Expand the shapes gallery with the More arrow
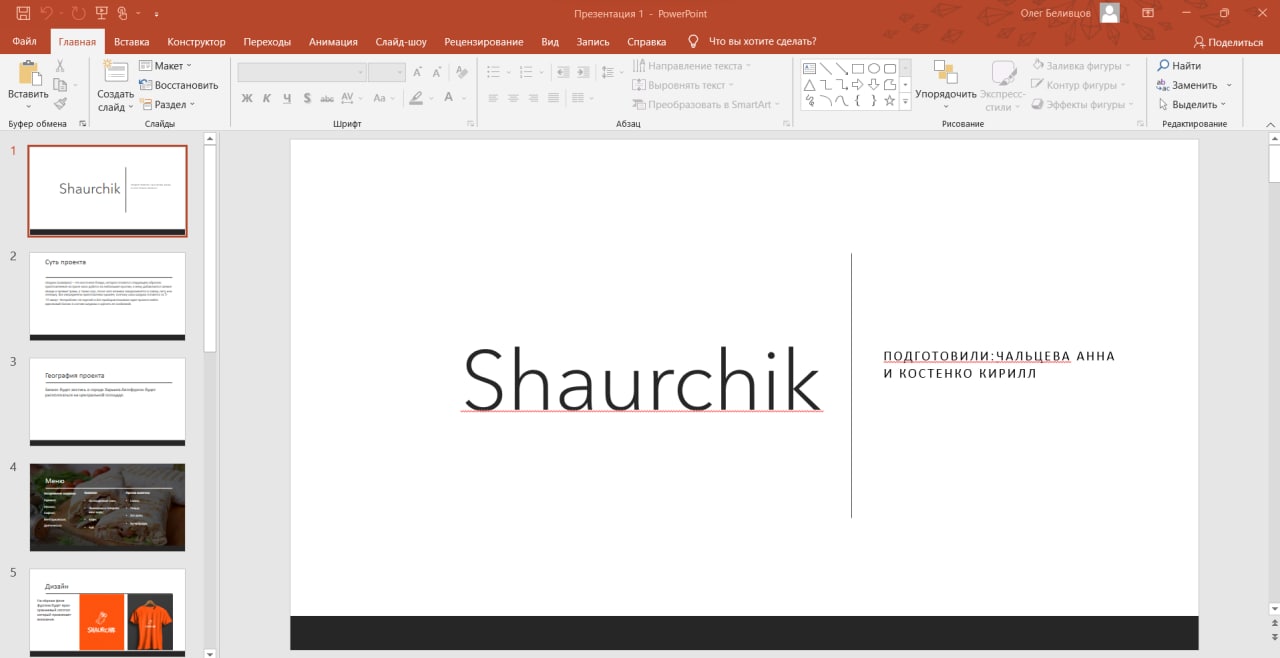This screenshot has width=1280, height=658. 905,101
